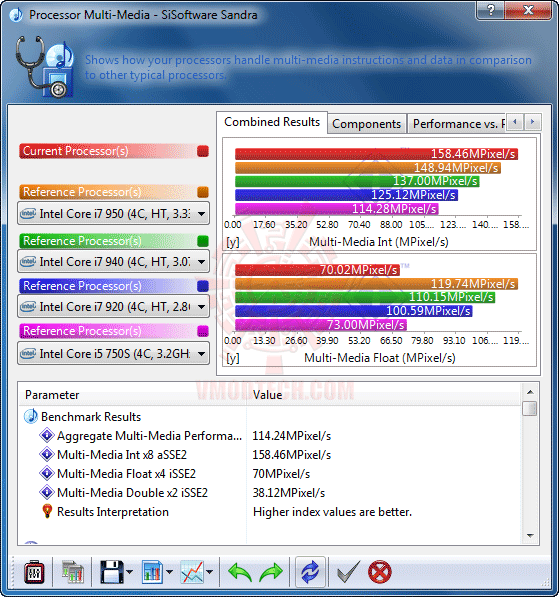This screenshot has height=597, width=559.
Task: Click the red cancel cross icon
Action: (x=380, y=572)
